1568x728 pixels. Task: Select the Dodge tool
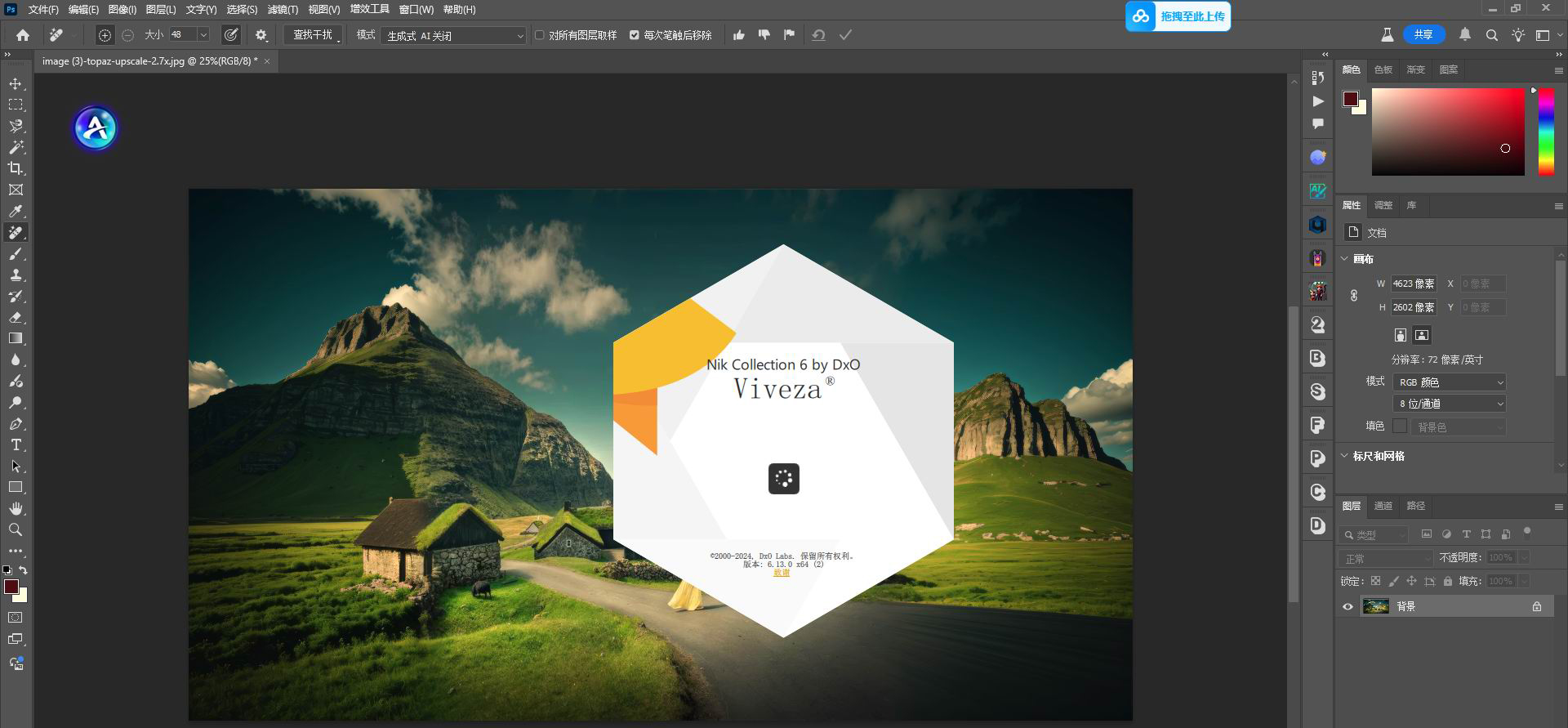(16, 403)
